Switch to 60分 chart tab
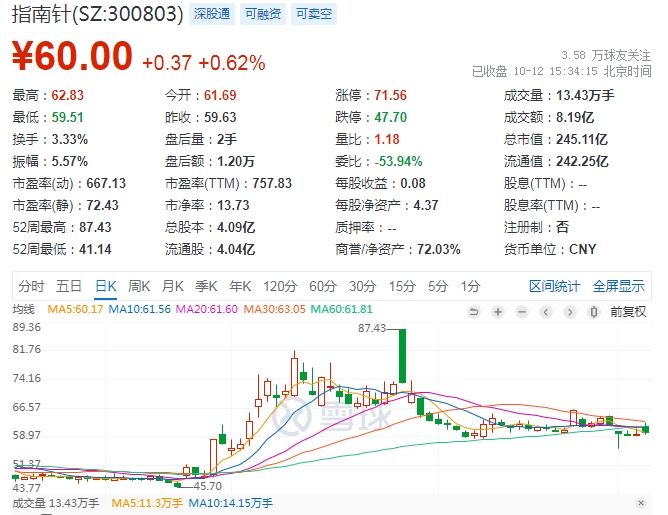Image resolution: width=668 pixels, height=515 pixels. pyautogui.click(x=323, y=286)
